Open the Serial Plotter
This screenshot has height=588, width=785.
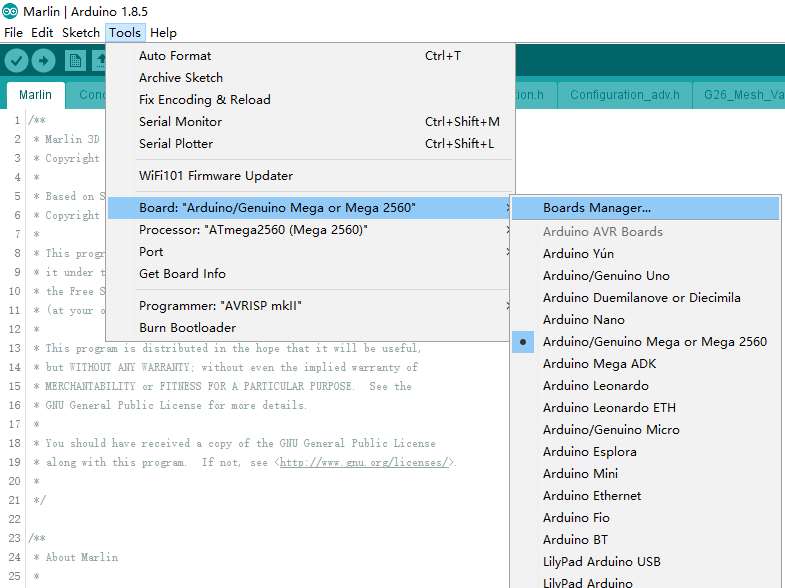(310, 144)
